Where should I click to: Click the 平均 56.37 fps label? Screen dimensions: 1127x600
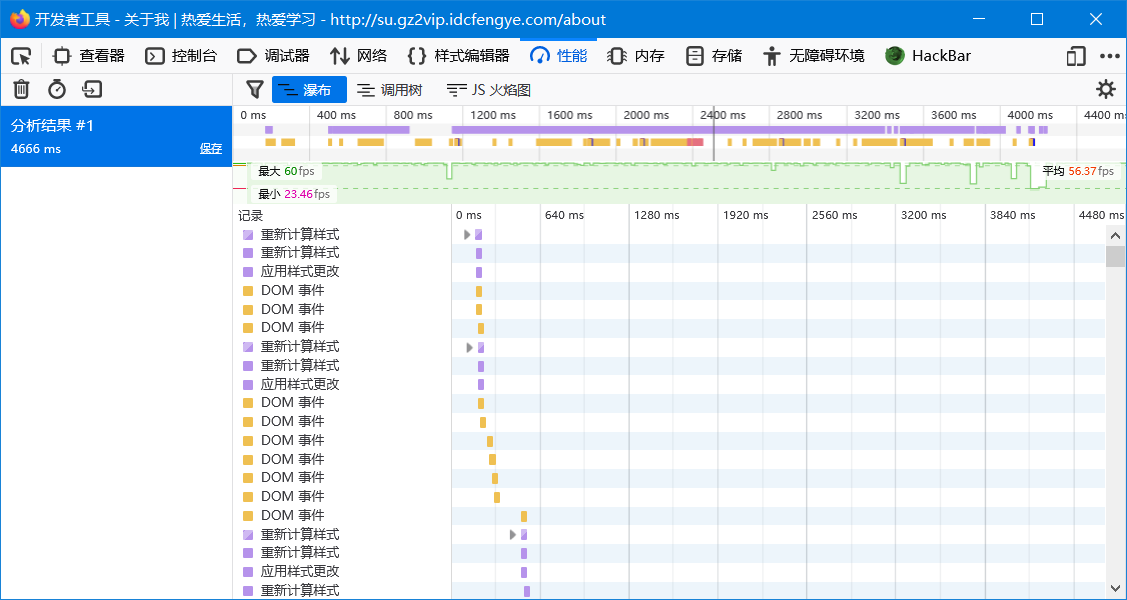click(1077, 171)
